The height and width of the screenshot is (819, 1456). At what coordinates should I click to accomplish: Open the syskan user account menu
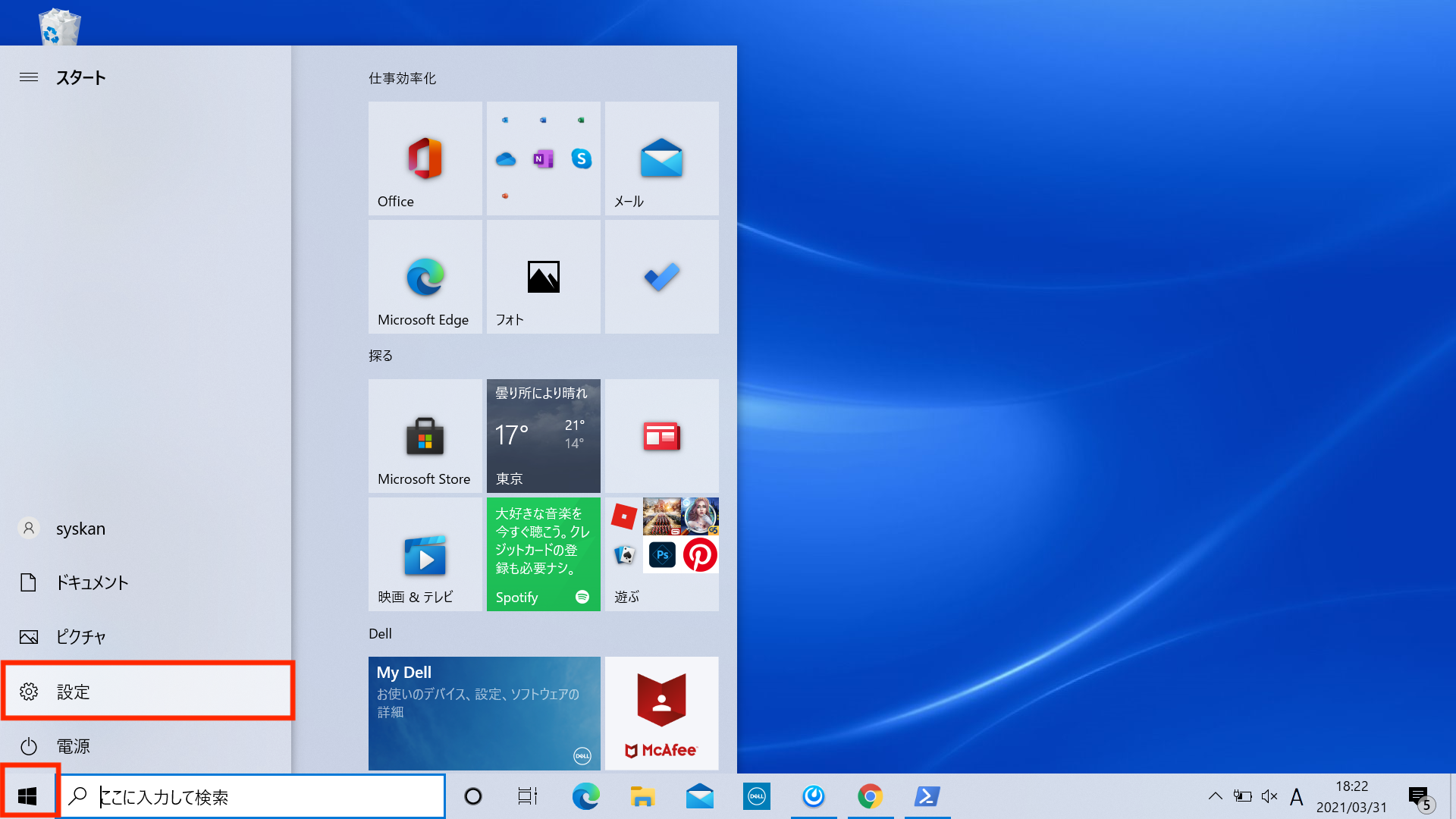[146, 529]
